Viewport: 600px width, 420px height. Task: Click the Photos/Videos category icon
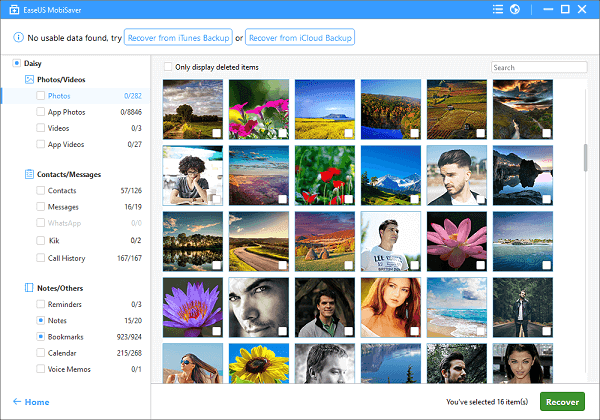tap(29, 79)
